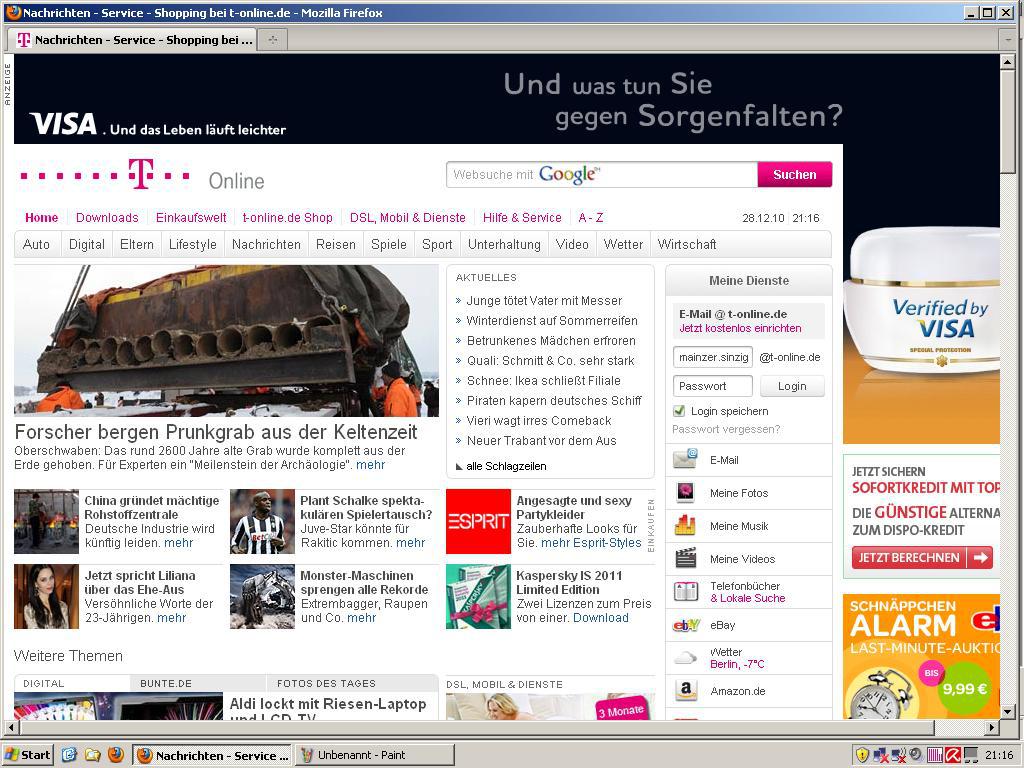Open the t-online.de Shop link
The height and width of the screenshot is (768, 1024).
tap(287, 217)
